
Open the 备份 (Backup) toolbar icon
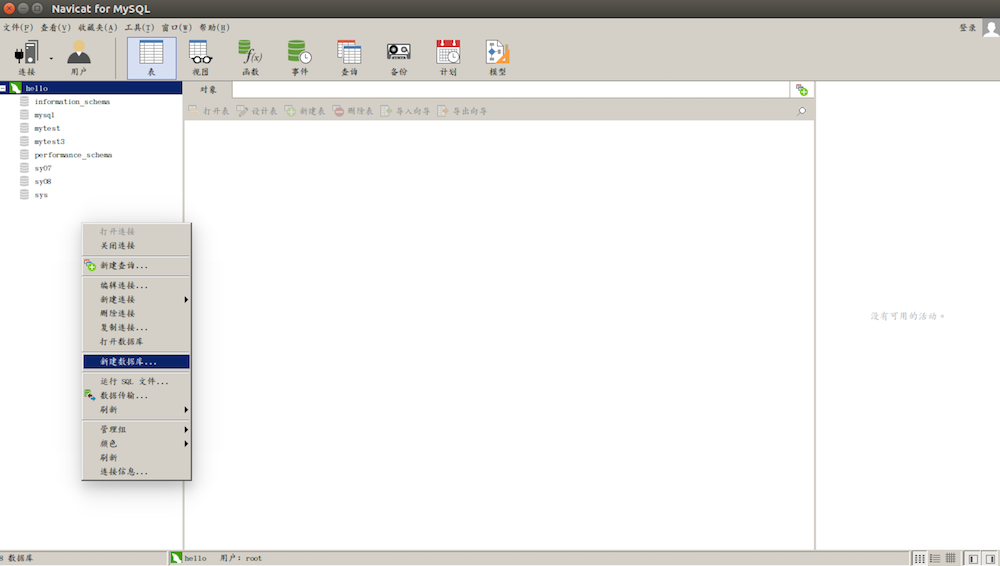coord(398,58)
